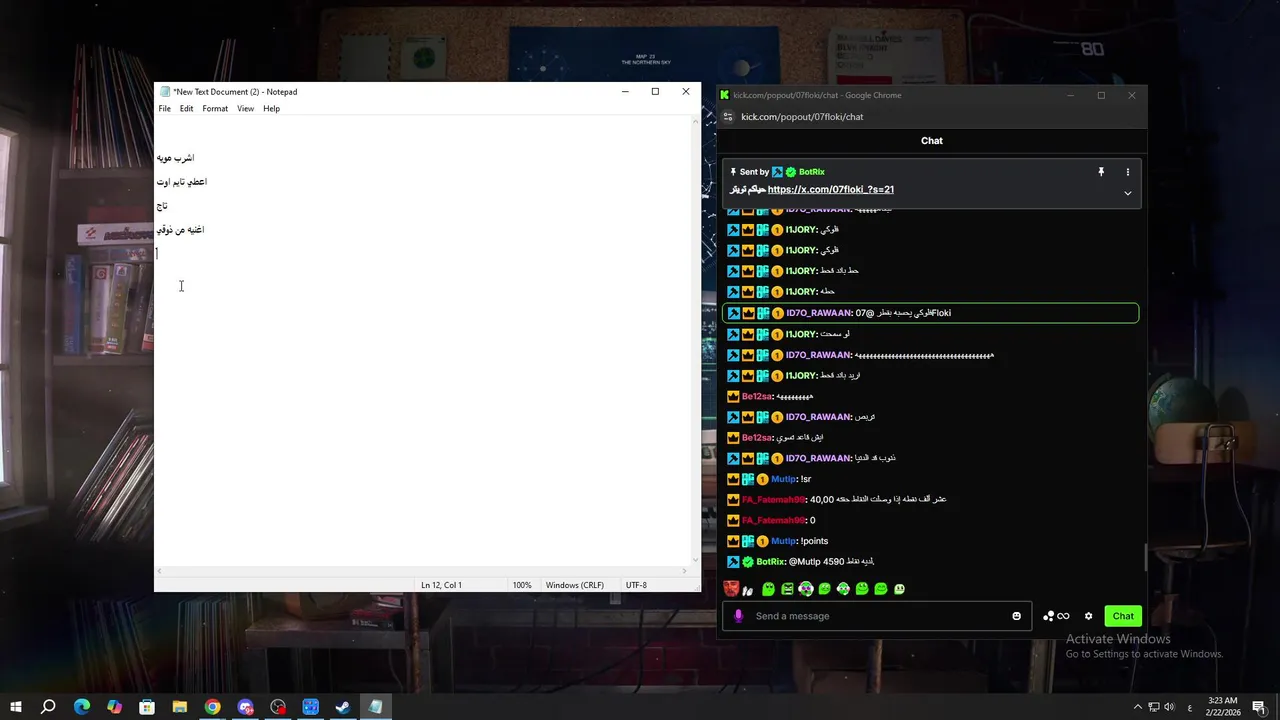Click the Kick chat vertical scrollbar thumb

pyautogui.click(x=1146, y=557)
